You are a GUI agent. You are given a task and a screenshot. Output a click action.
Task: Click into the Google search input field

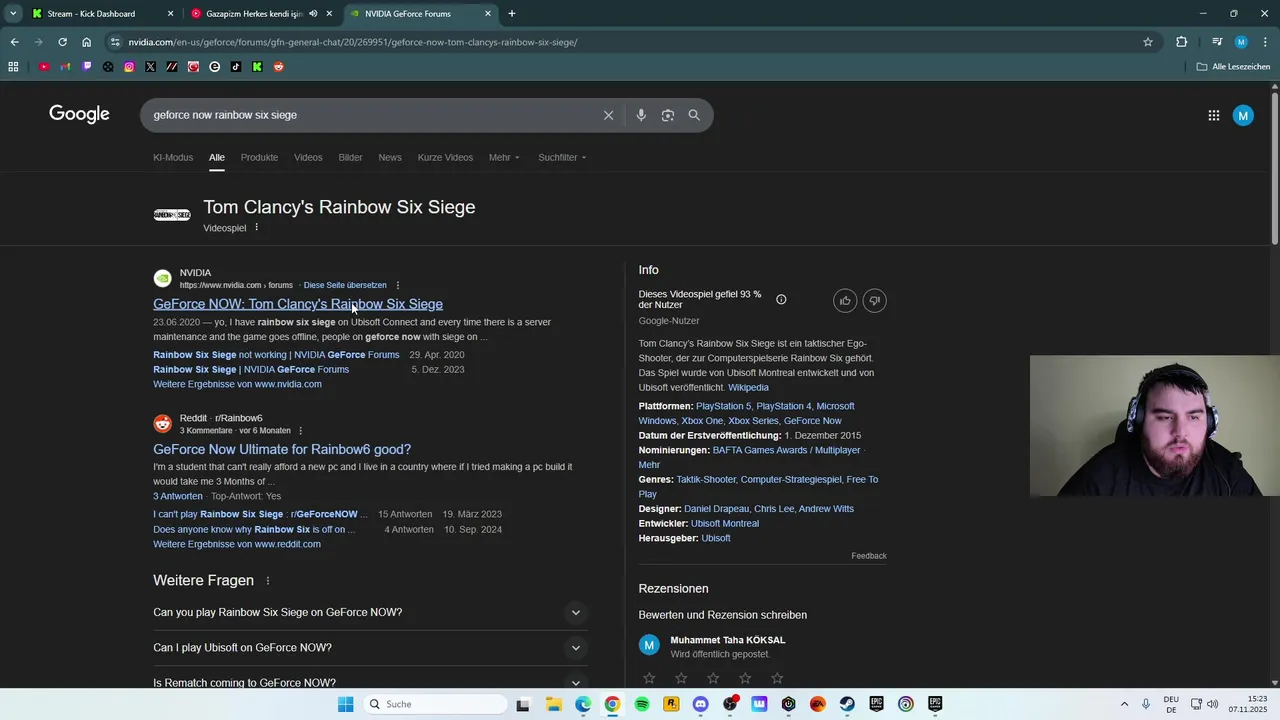[x=370, y=115]
